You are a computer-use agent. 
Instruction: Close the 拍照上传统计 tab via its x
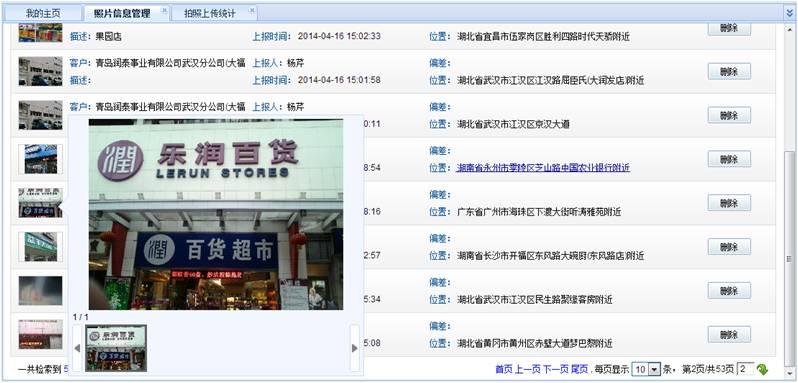point(252,10)
